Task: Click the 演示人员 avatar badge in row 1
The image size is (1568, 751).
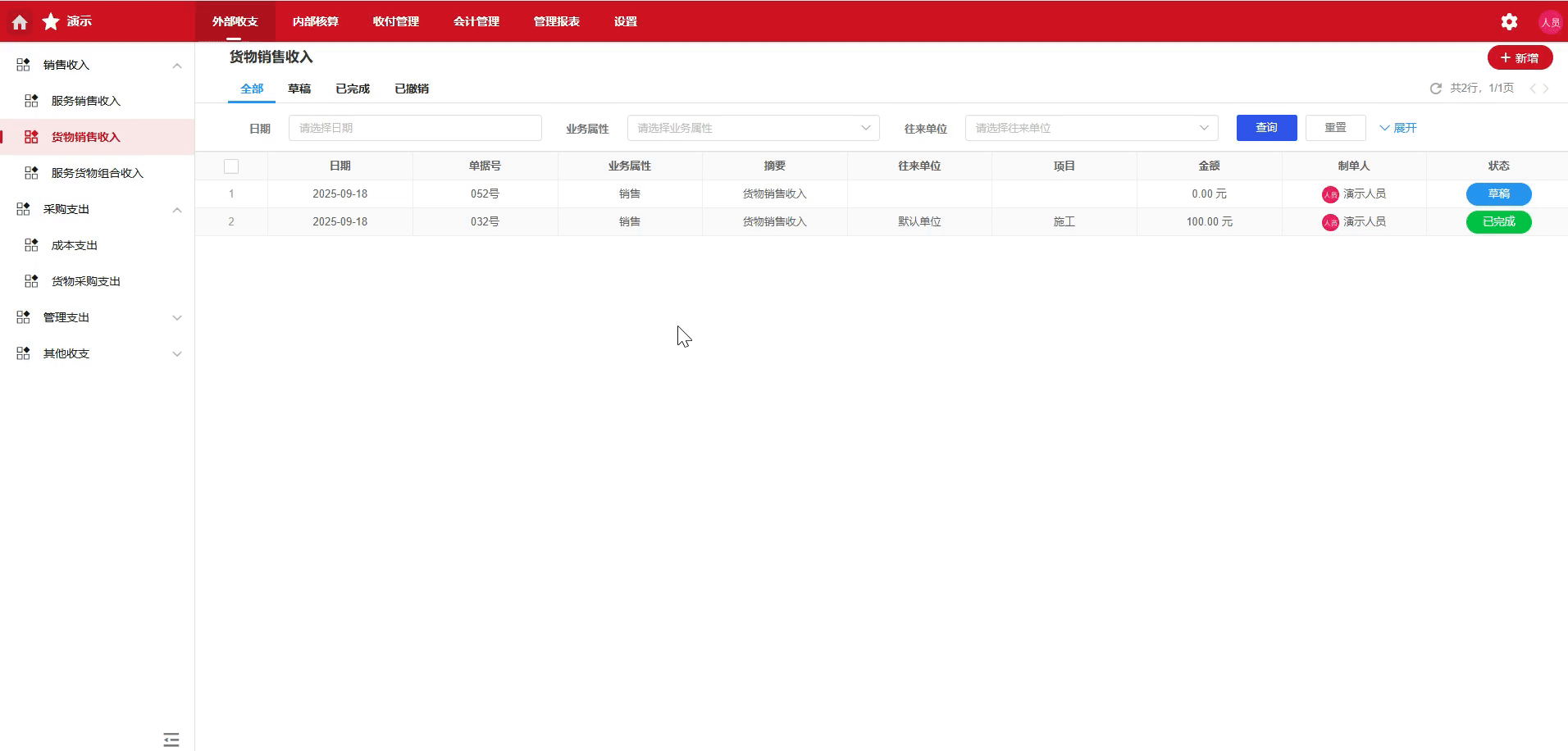Action: point(1330,193)
